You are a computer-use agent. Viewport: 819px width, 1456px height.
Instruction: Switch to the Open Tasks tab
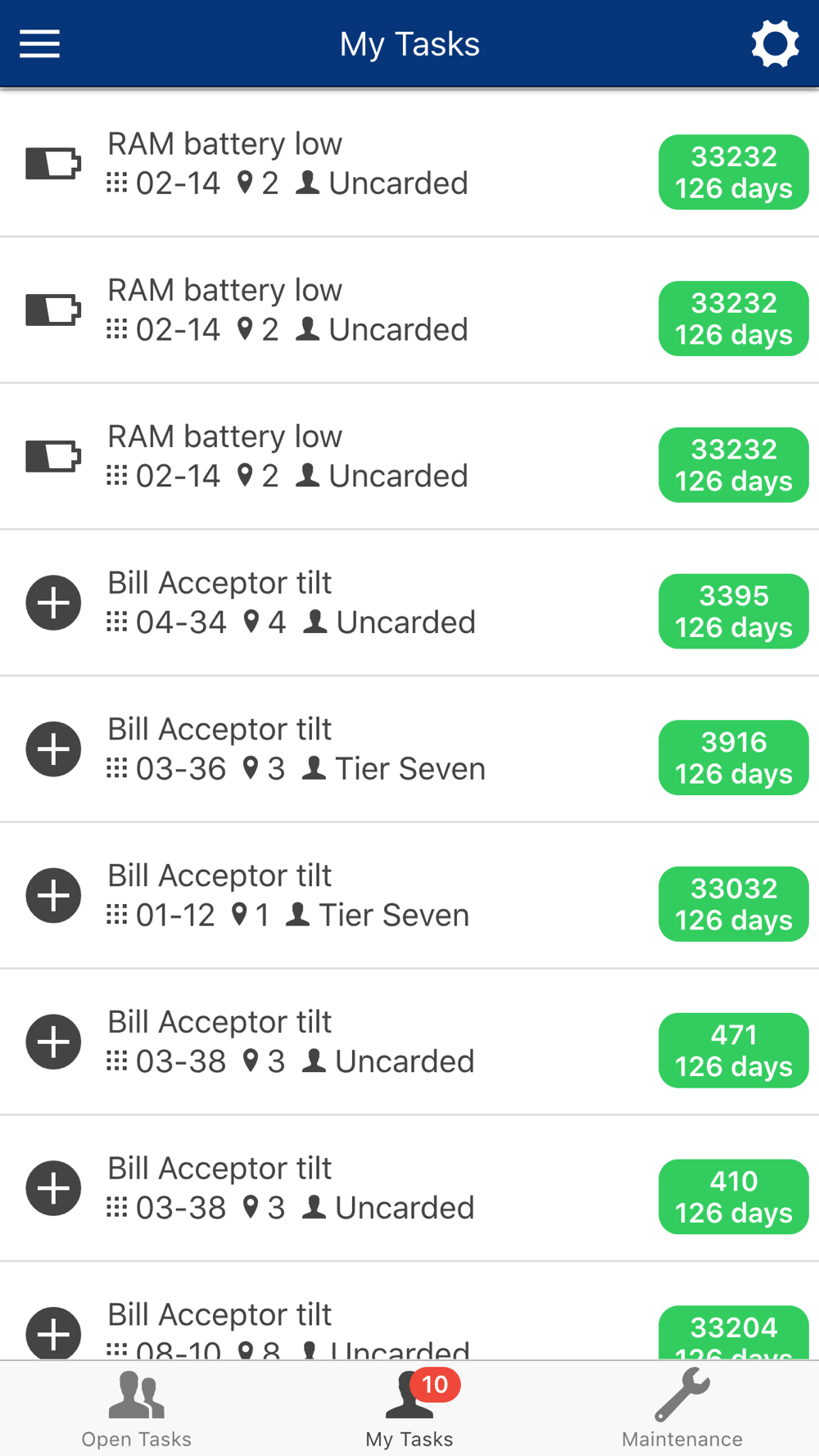[x=136, y=1409]
